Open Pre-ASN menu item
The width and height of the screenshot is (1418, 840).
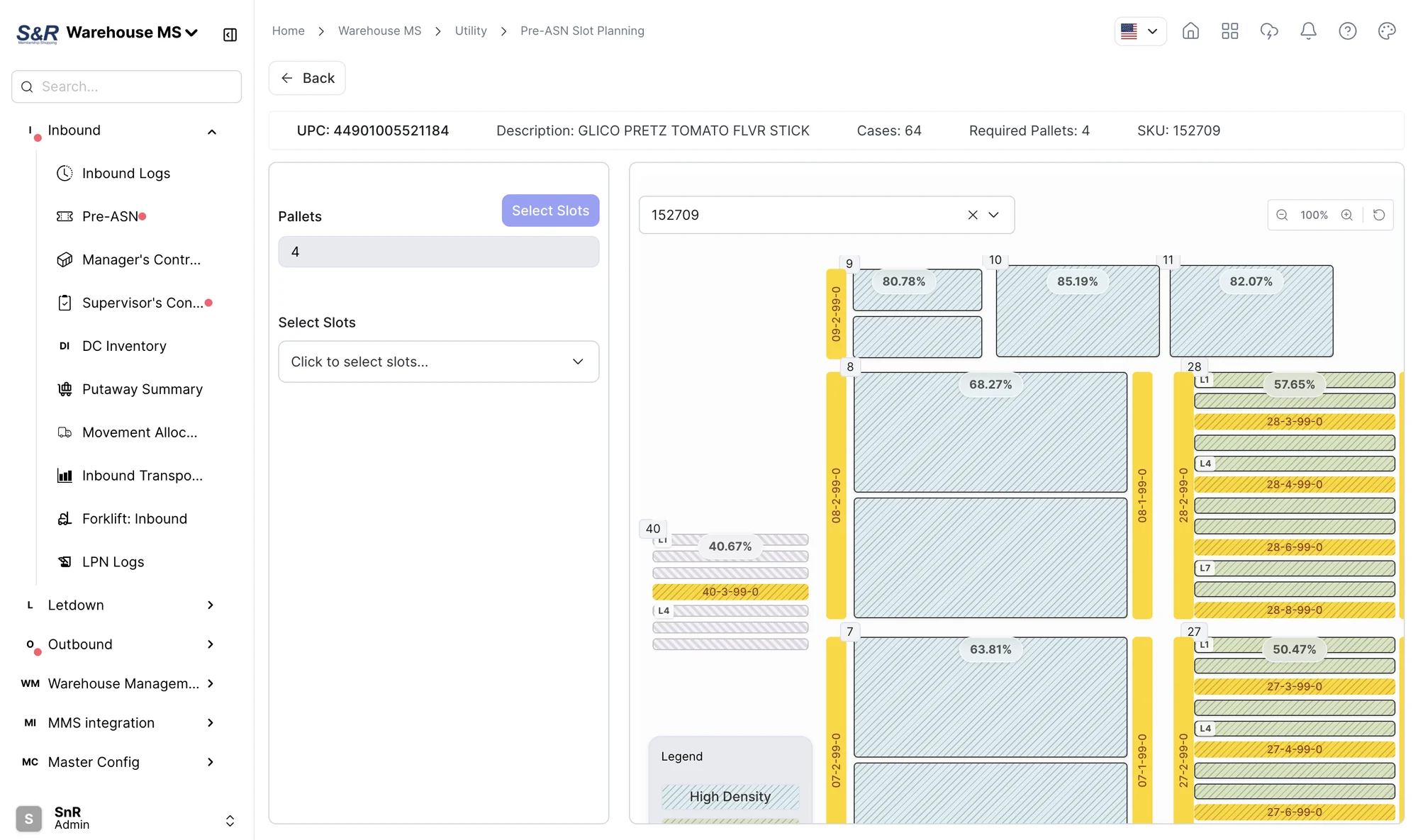(110, 216)
